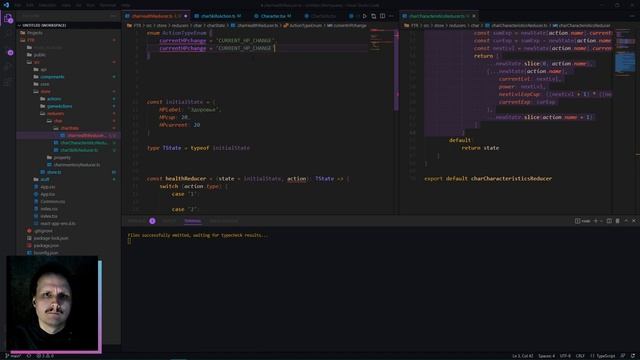
Task: Click the right editor minimap highlighted region
Action: pos(625,63)
